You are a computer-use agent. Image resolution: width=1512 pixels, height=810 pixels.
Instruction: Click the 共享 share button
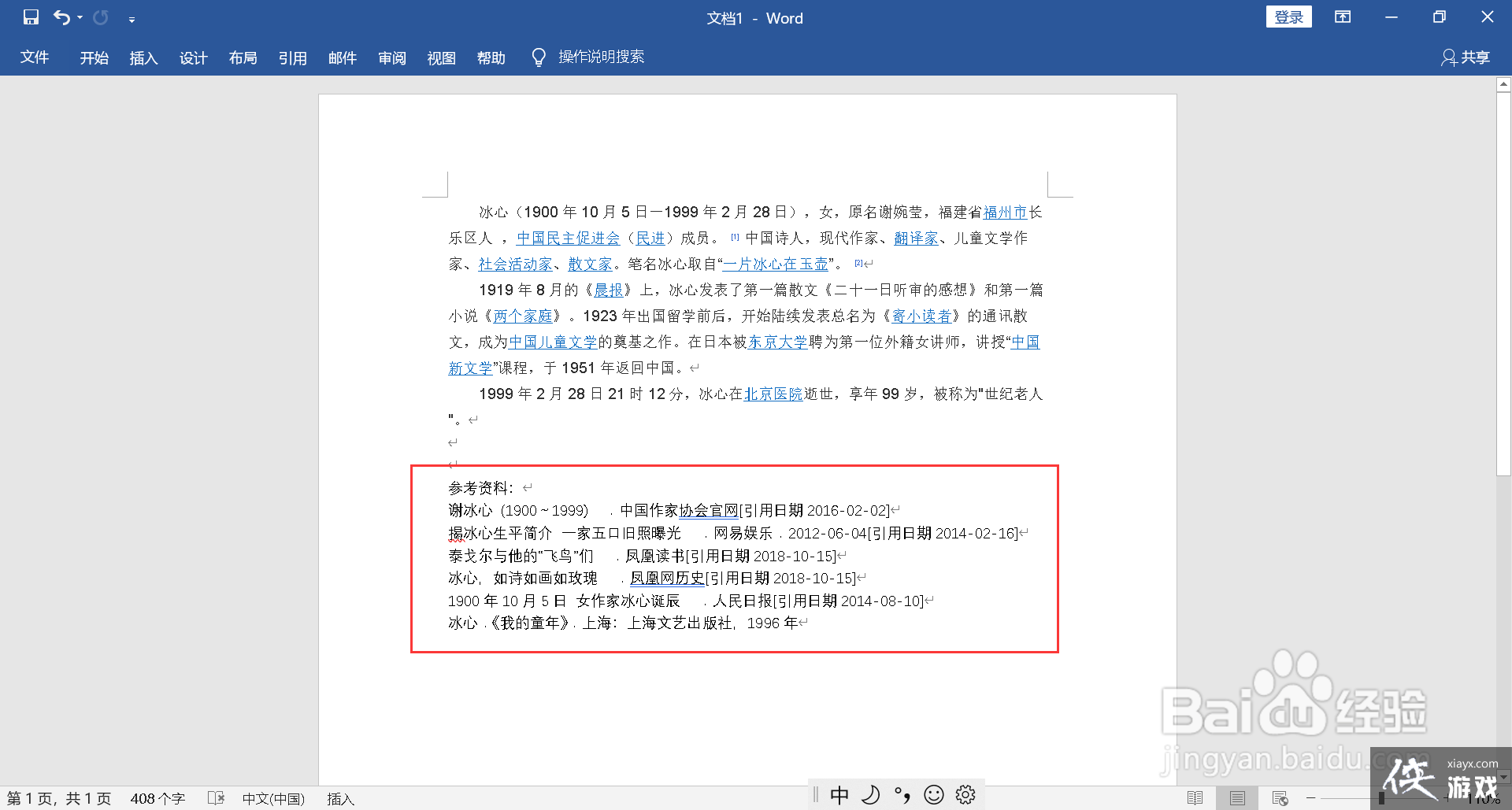1466,57
